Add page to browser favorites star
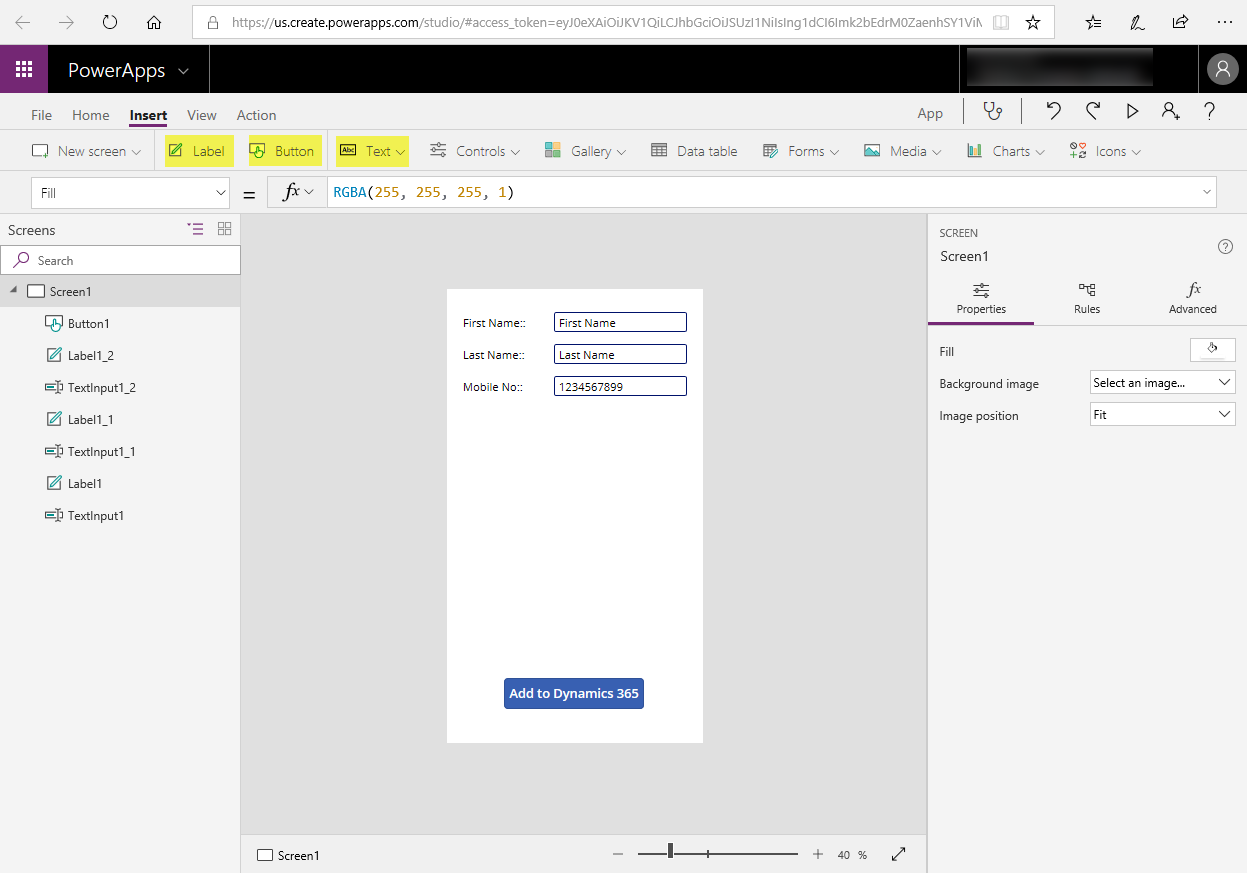 click(1033, 22)
